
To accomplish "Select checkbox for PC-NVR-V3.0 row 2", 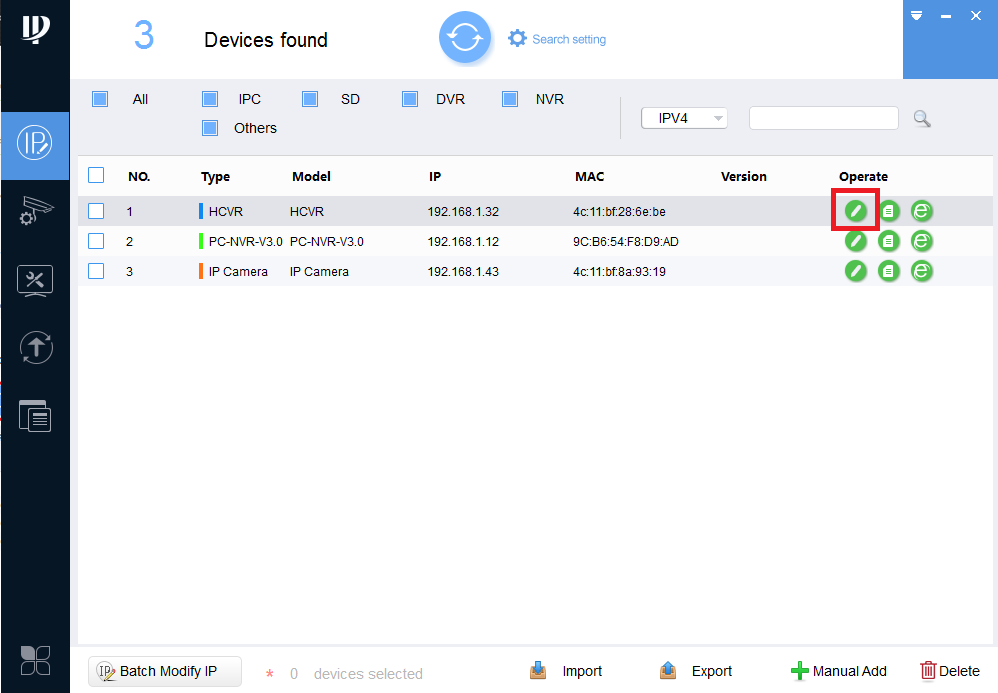I will (x=96, y=241).
